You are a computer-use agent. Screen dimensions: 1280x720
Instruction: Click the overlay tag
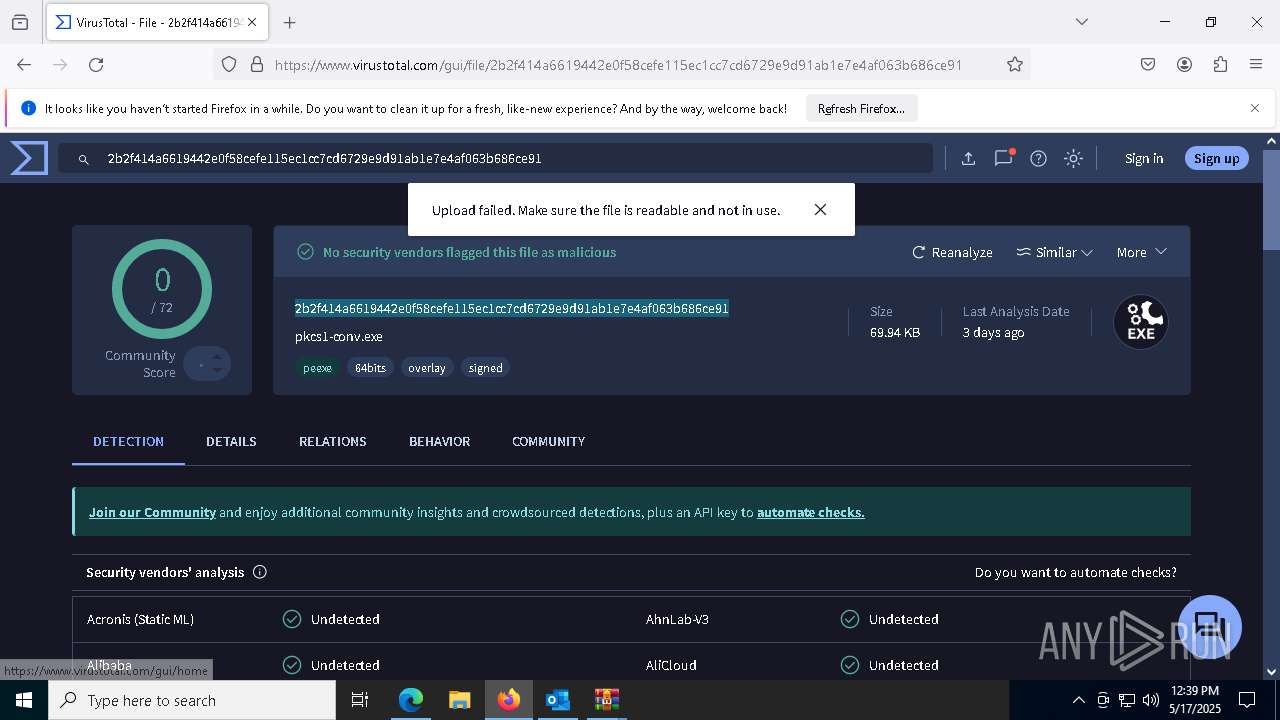[427, 368]
